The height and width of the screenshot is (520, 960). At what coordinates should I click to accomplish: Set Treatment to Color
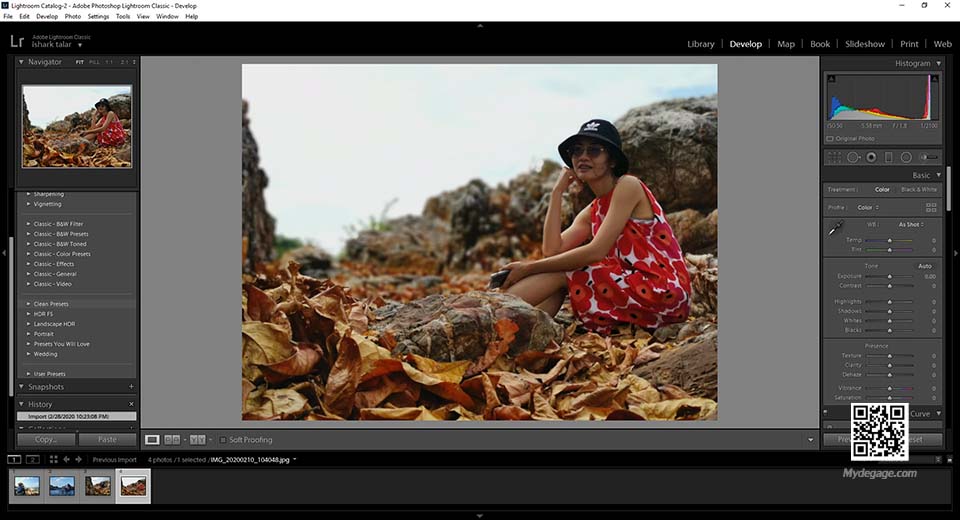[x=882, y=190]
